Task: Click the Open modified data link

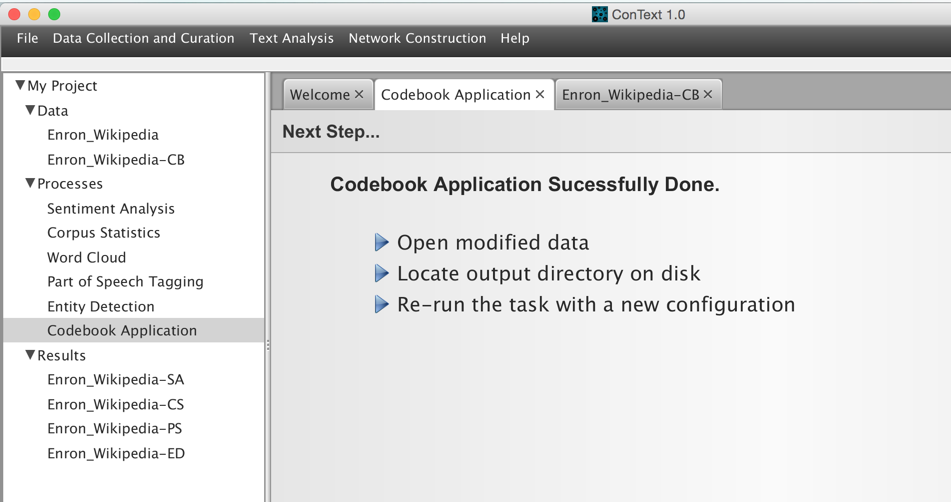Action: point(493,243)
